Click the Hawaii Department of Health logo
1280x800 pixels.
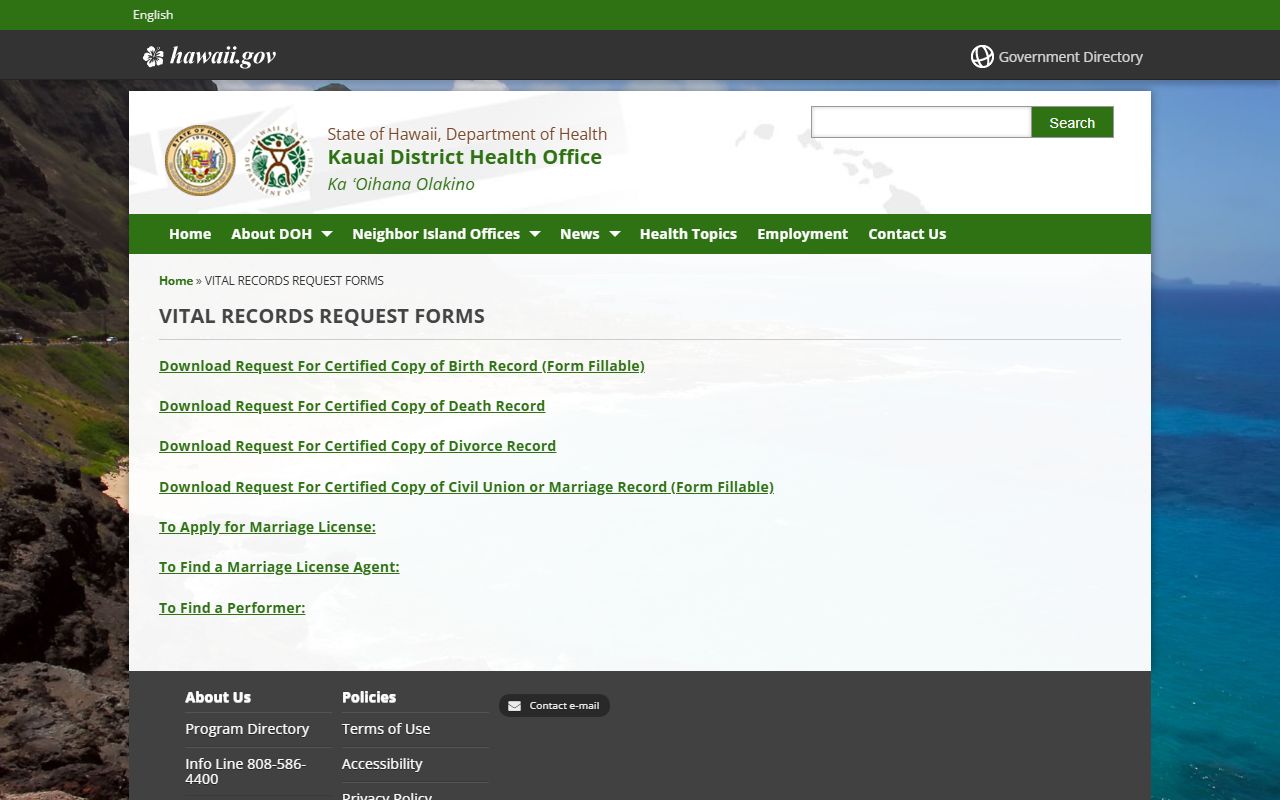[279, 160]
